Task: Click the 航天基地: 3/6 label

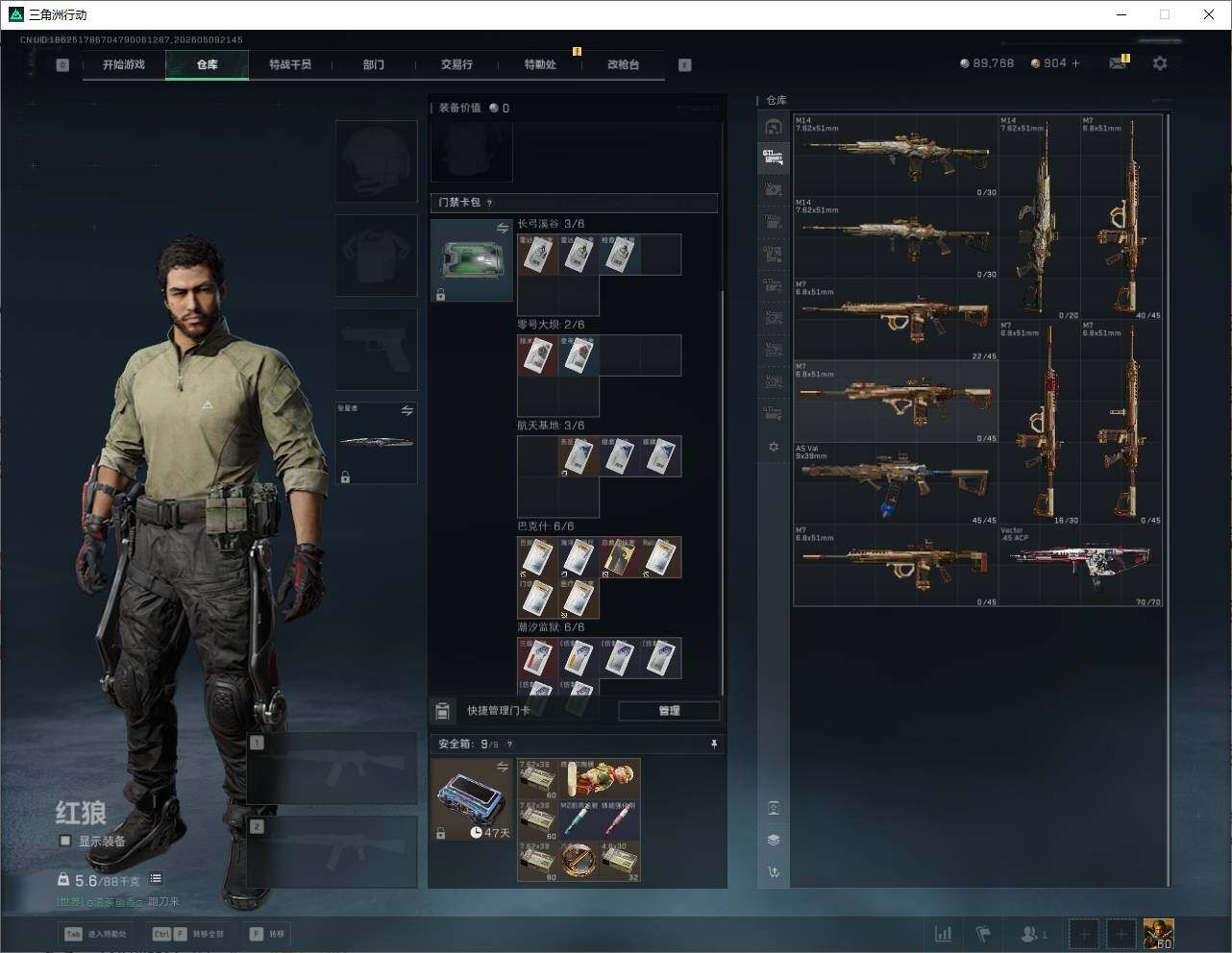Action: coord(551,426)
